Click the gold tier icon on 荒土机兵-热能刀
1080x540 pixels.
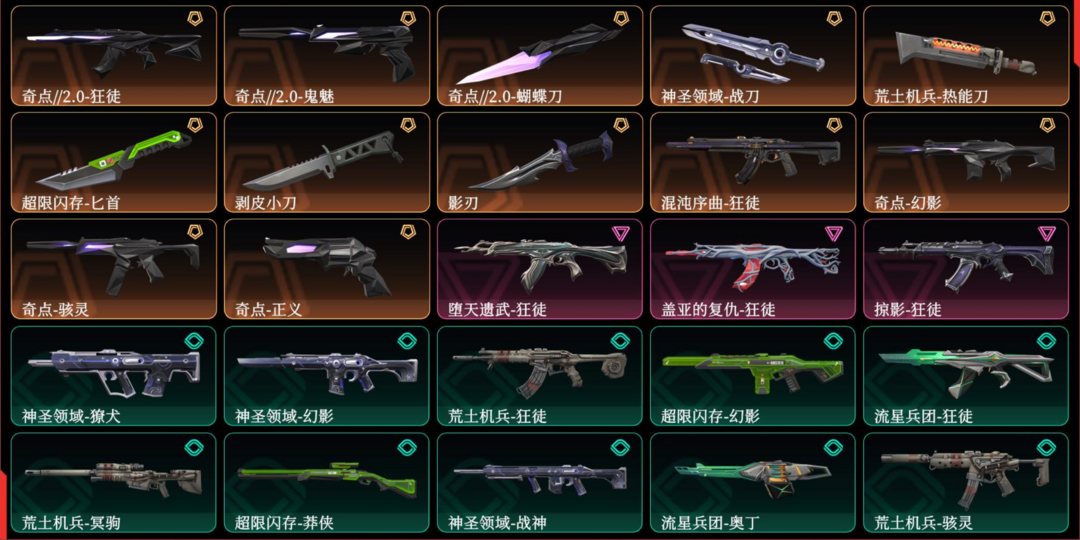pyautogui.click(x=1048, y=19)
